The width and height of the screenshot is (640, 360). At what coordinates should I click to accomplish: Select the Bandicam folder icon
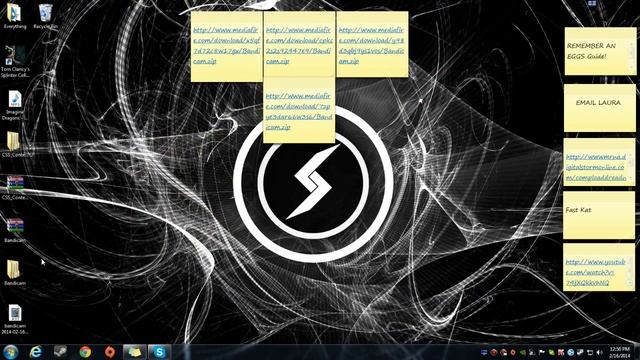tap(15, 273)
